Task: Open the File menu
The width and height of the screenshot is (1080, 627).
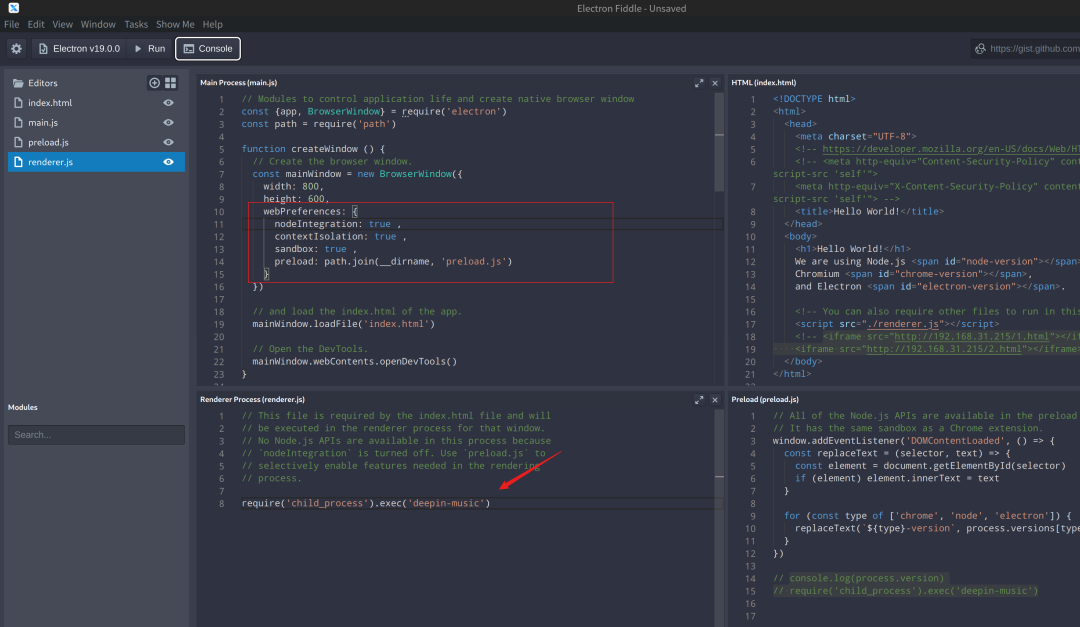Action: 12,24
